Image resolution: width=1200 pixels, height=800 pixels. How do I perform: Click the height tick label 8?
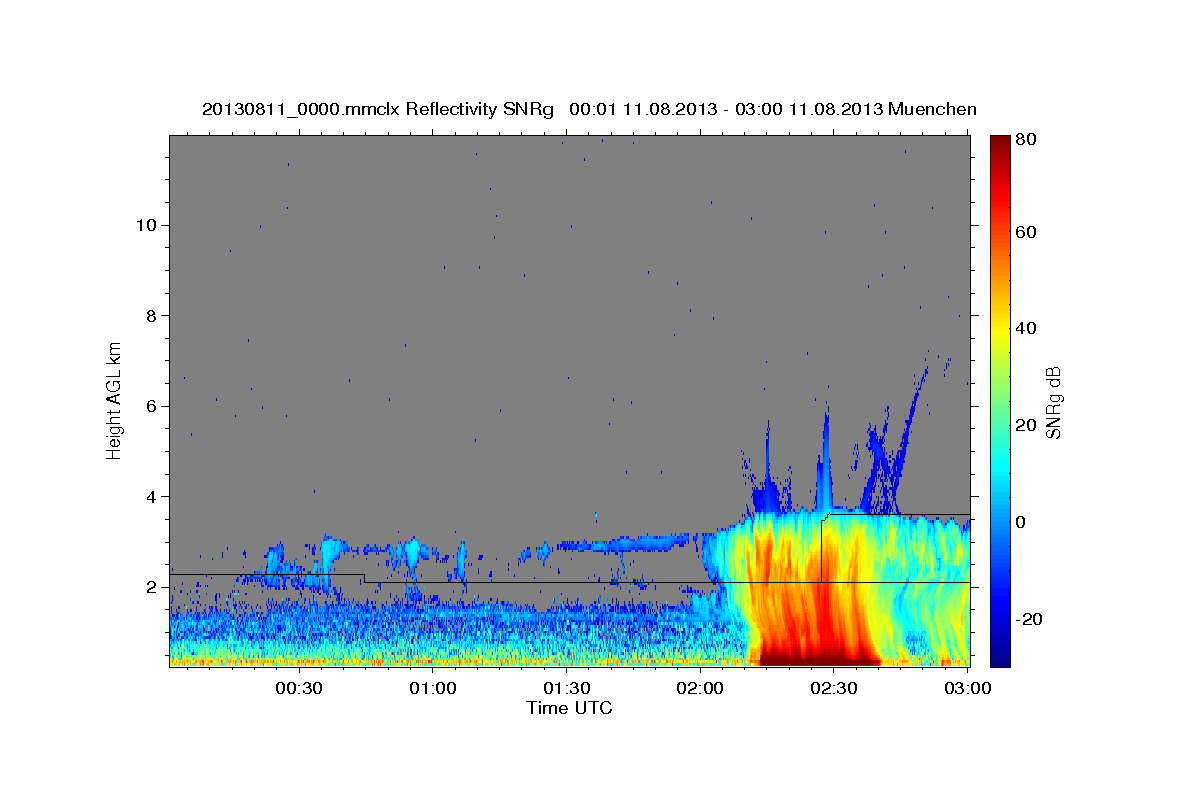151,316
